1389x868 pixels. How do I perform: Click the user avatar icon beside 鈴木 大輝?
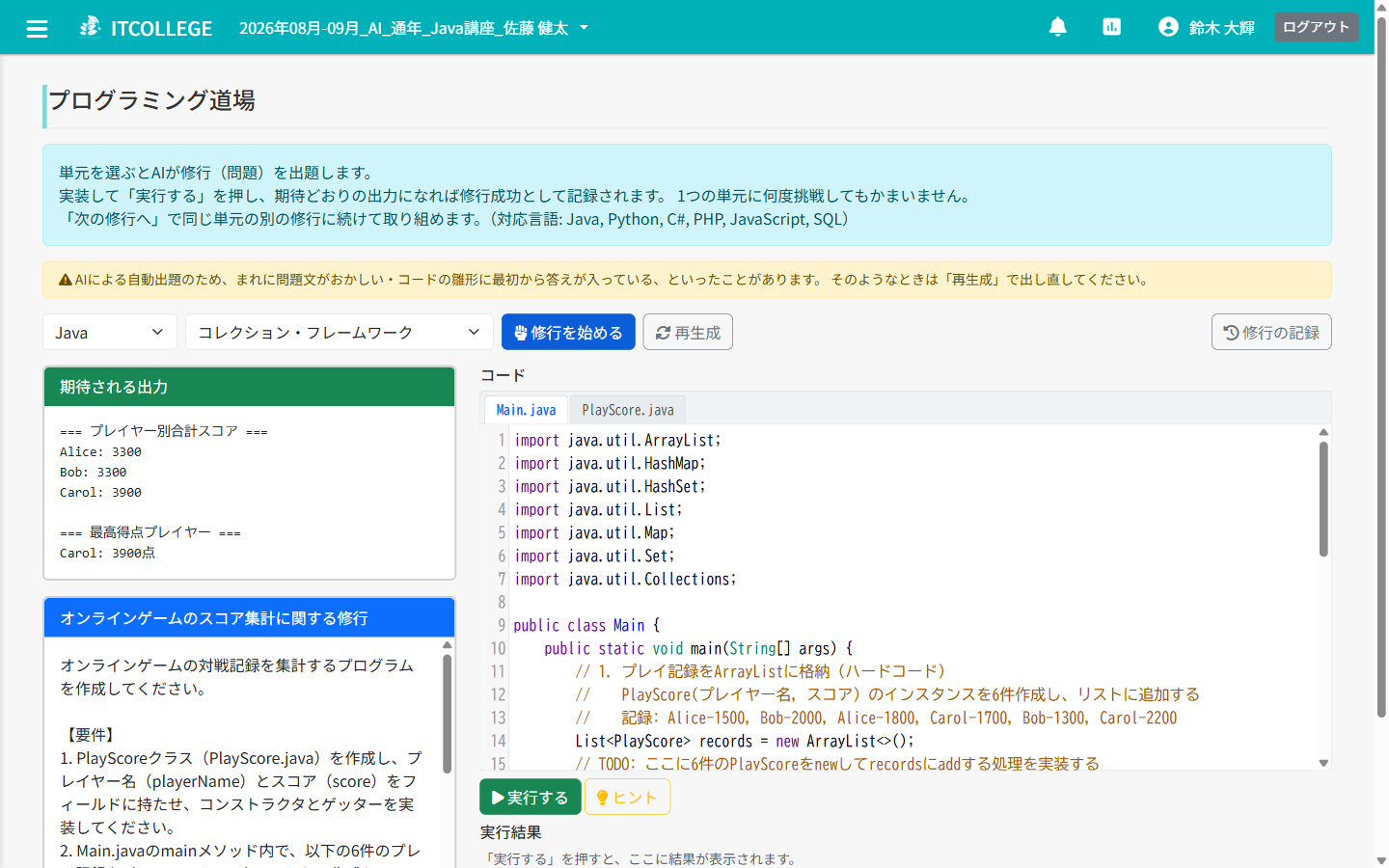pos(1168,27)
